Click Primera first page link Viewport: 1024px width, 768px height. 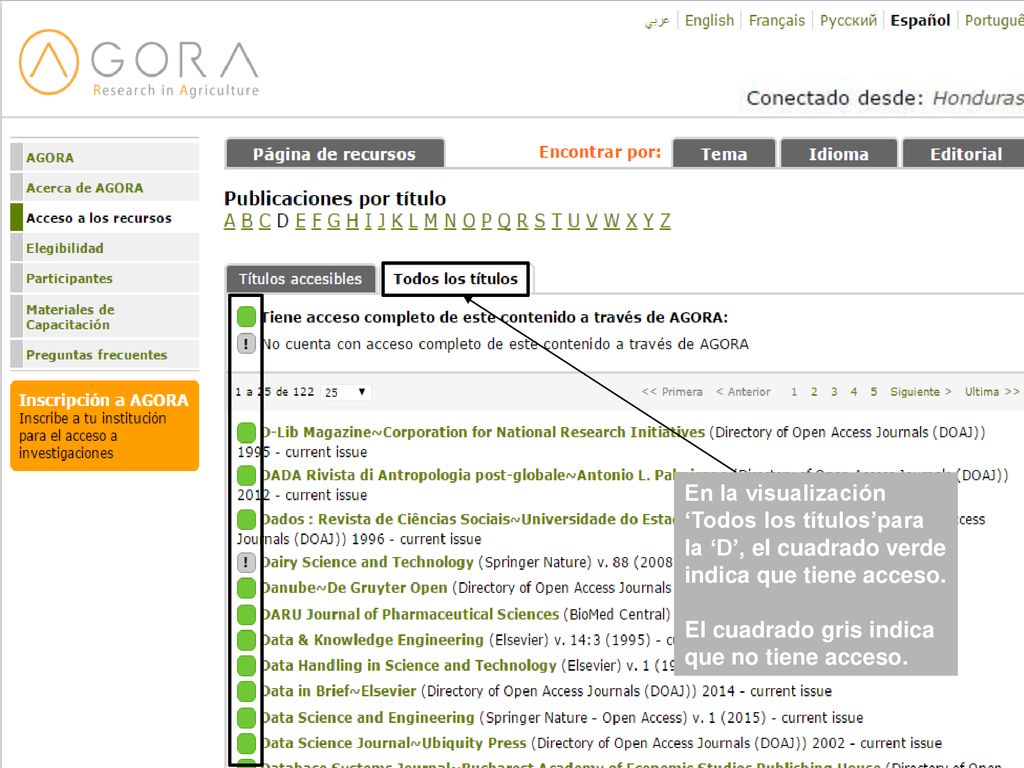coord(672,392)
